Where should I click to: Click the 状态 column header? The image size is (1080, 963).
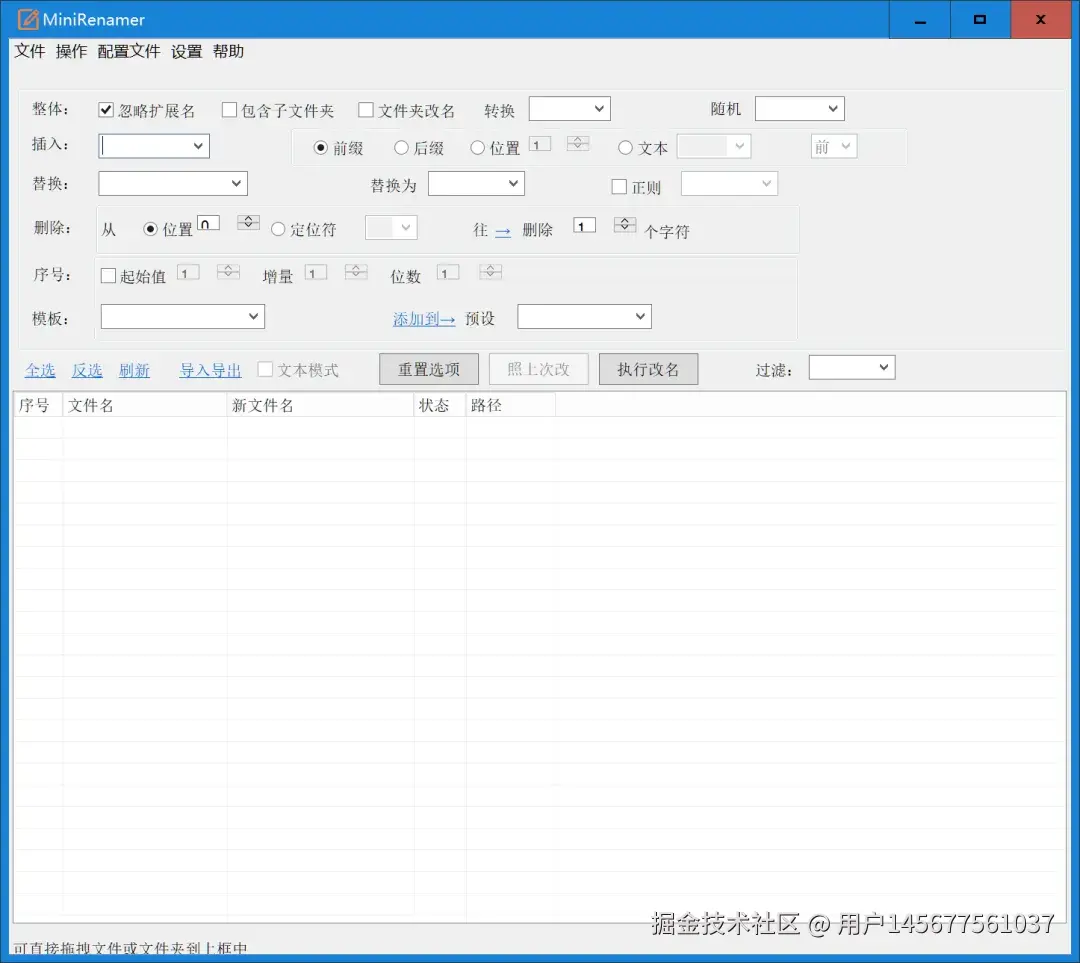[x=440, y=405]
